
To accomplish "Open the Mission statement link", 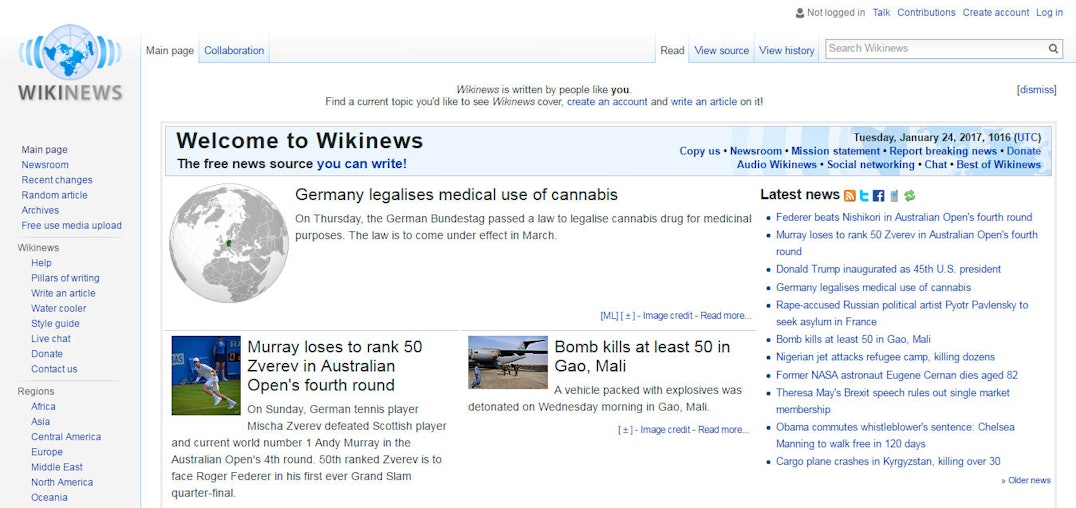I will click(835, 151).
